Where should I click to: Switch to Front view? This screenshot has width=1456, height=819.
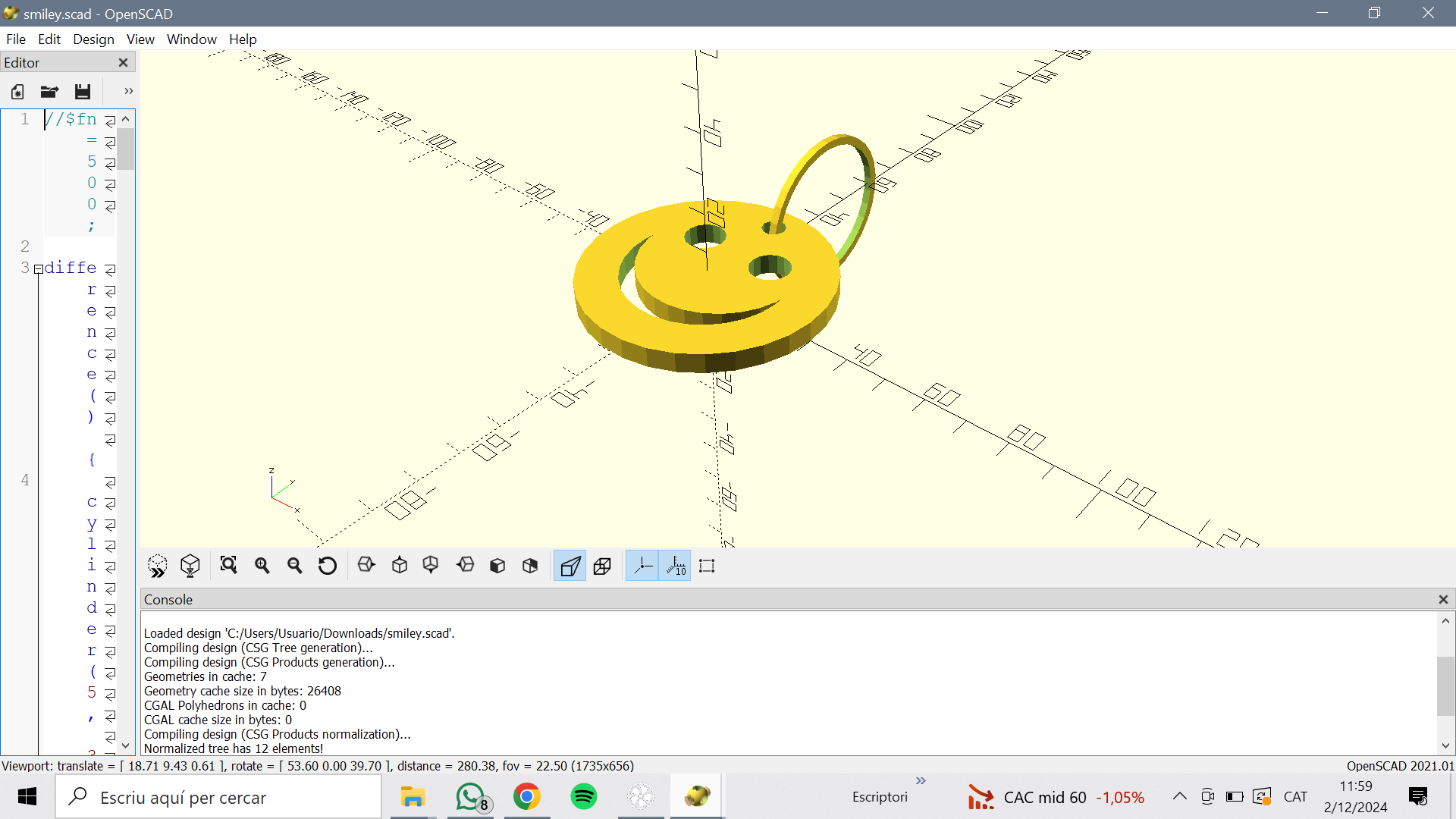coord(497,566)
